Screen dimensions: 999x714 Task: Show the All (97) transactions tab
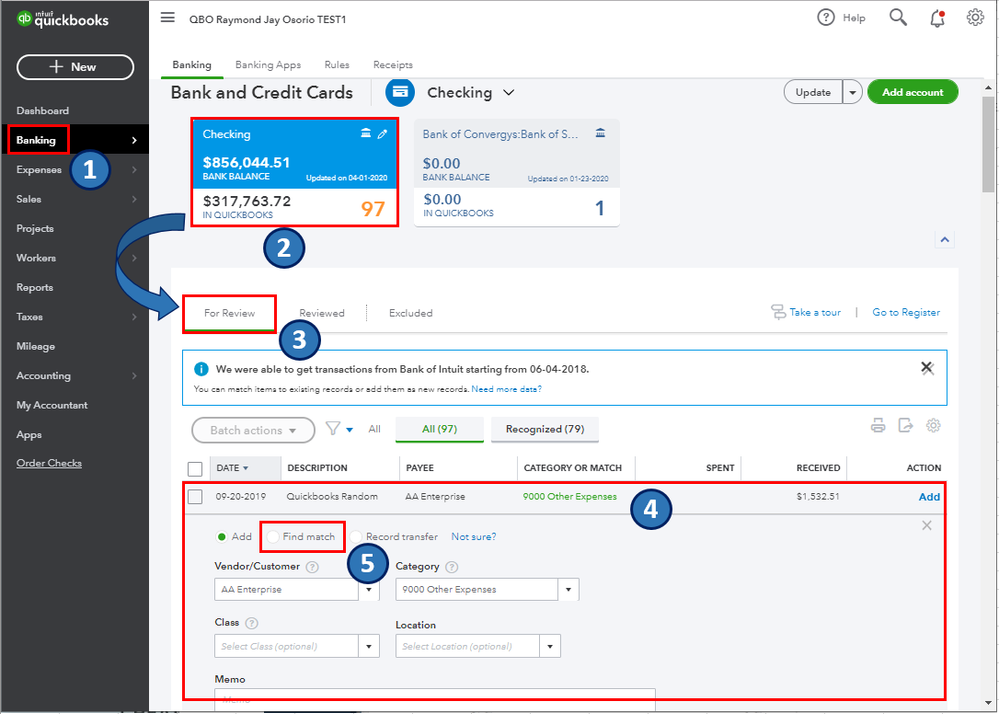[x=439, y=429]
